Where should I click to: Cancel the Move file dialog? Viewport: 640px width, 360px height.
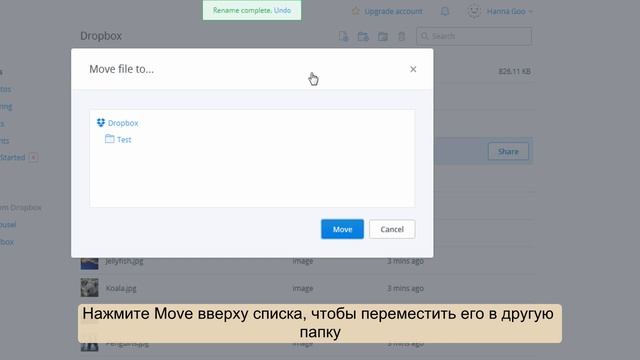click(x=392, y=229)
